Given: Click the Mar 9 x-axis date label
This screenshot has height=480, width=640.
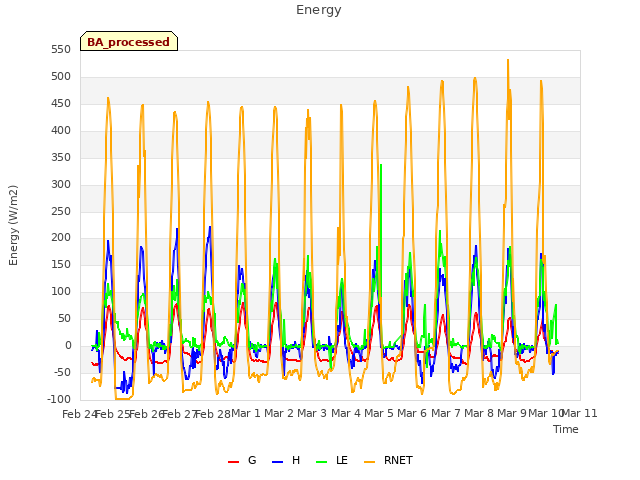Looking at the screenshot, I should click(512, 414).
